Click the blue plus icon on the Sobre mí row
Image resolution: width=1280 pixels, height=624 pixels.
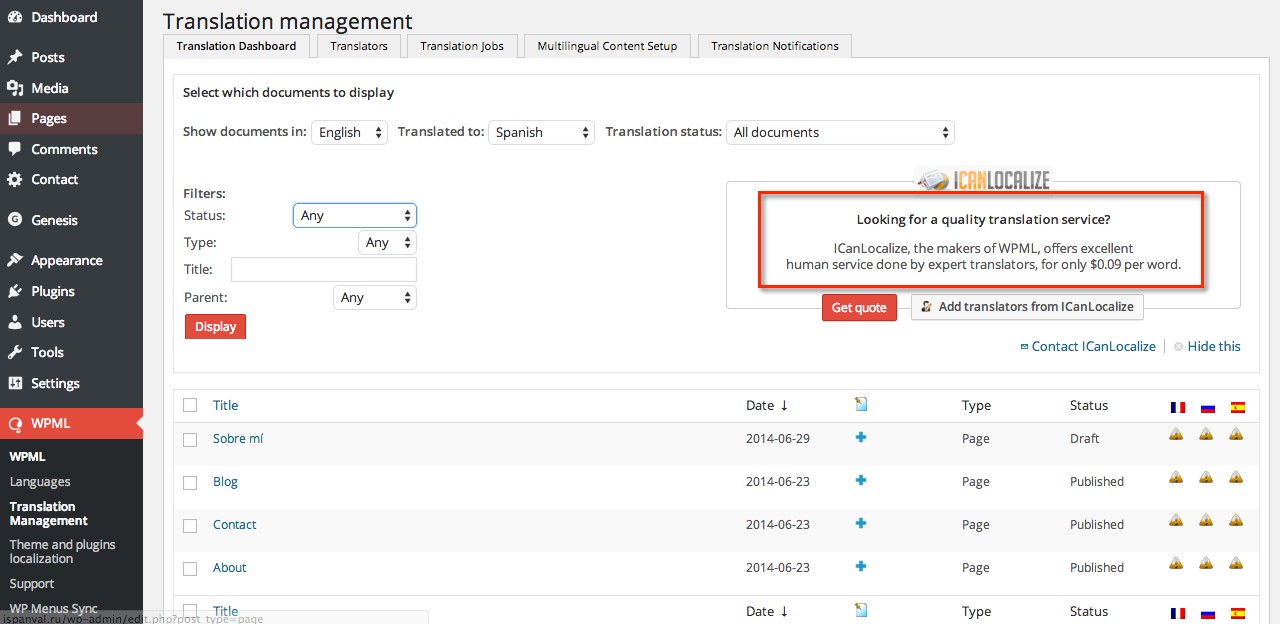pos(861,438)
